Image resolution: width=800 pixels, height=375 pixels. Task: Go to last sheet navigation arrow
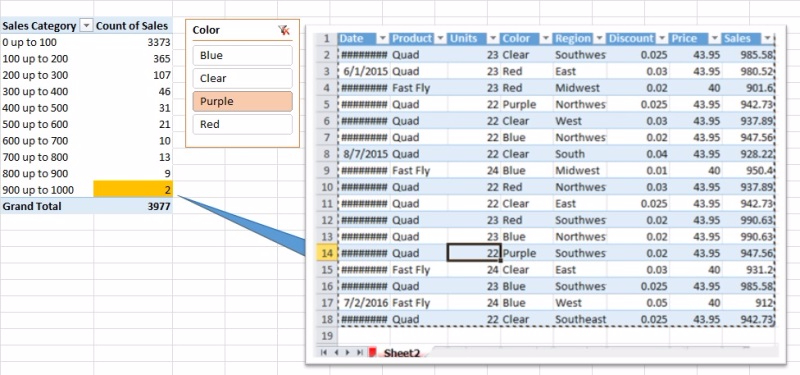(x=360, y=353)
